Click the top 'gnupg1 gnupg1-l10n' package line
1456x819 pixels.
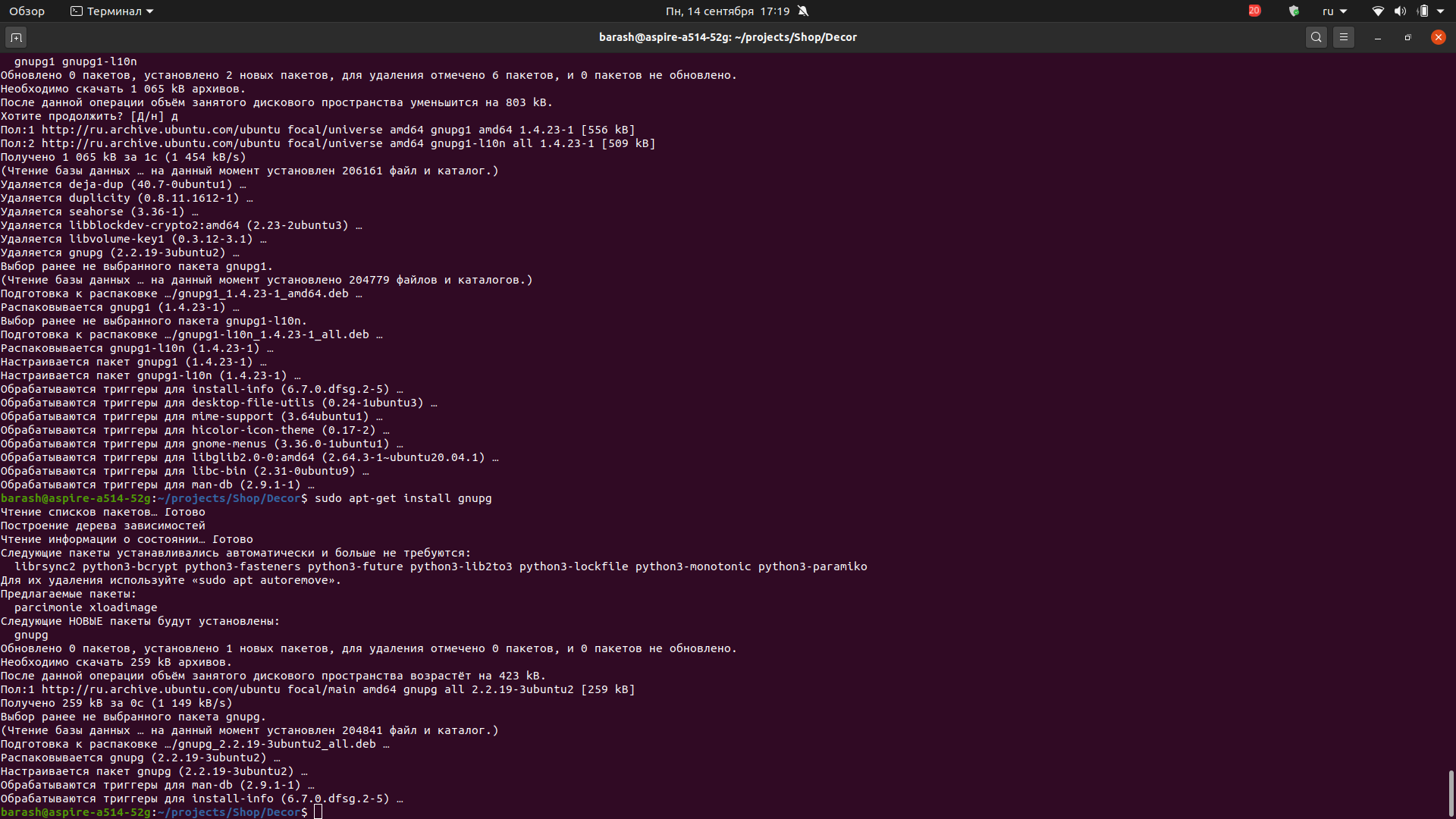(75, 61)
